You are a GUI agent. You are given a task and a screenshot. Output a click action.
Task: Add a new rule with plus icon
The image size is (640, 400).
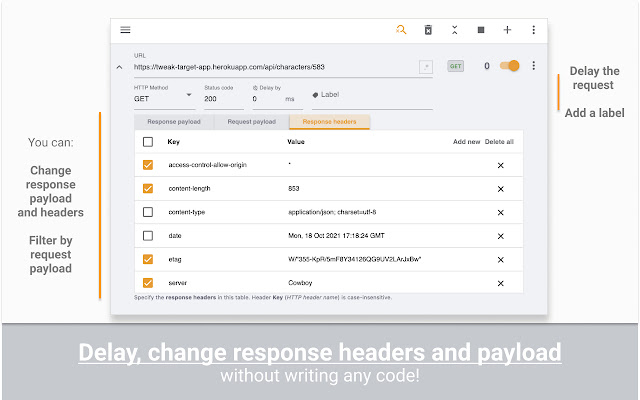point(507,30)
